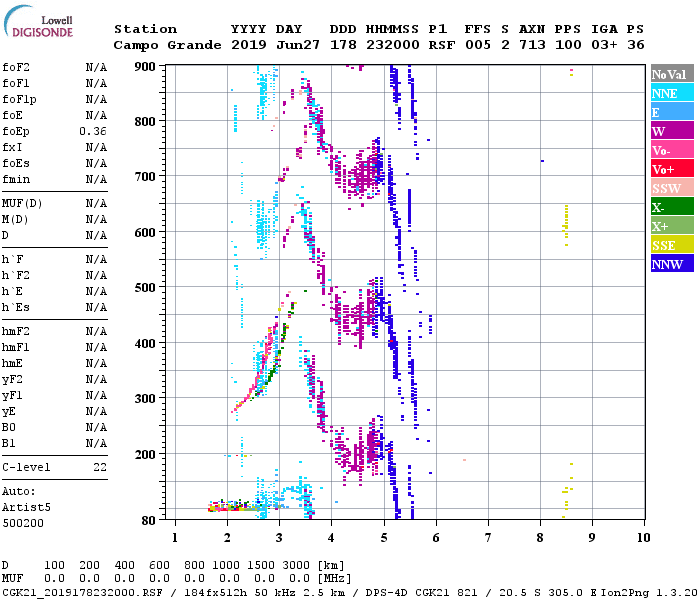
Task: Click the foEp parameter label
Action: [x=16, y=132]
